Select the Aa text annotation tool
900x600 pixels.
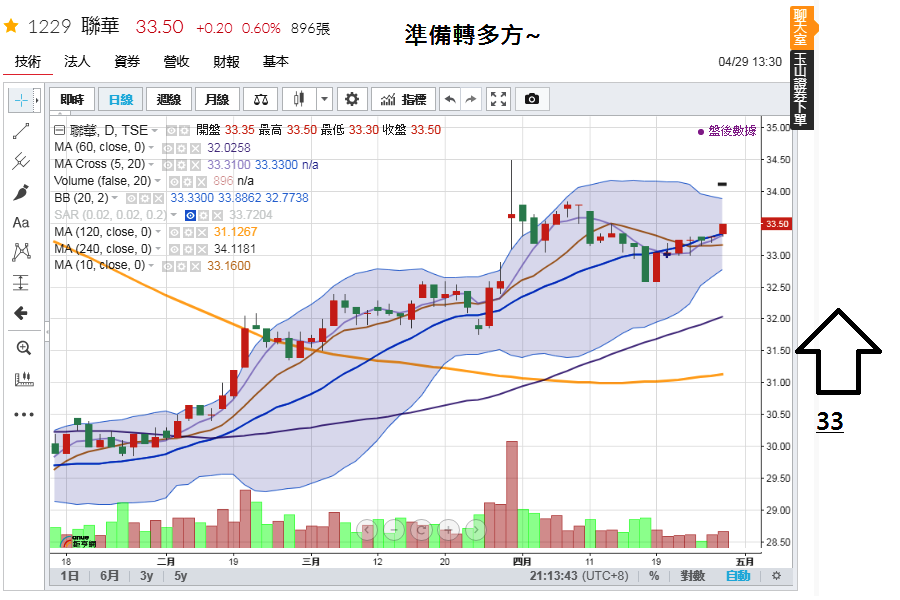click(21, 222)
